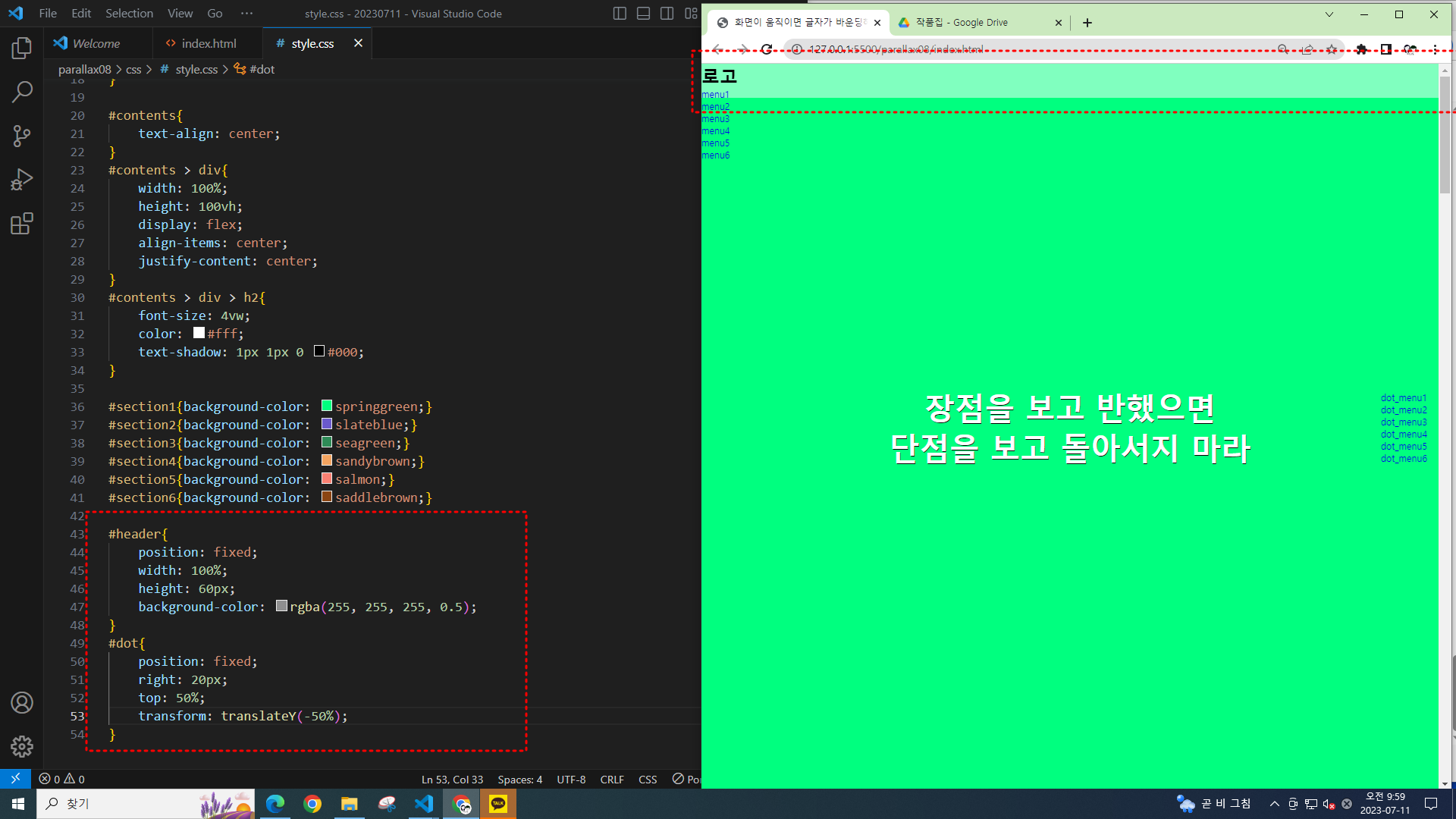Open Source Control view

(22, 136)
